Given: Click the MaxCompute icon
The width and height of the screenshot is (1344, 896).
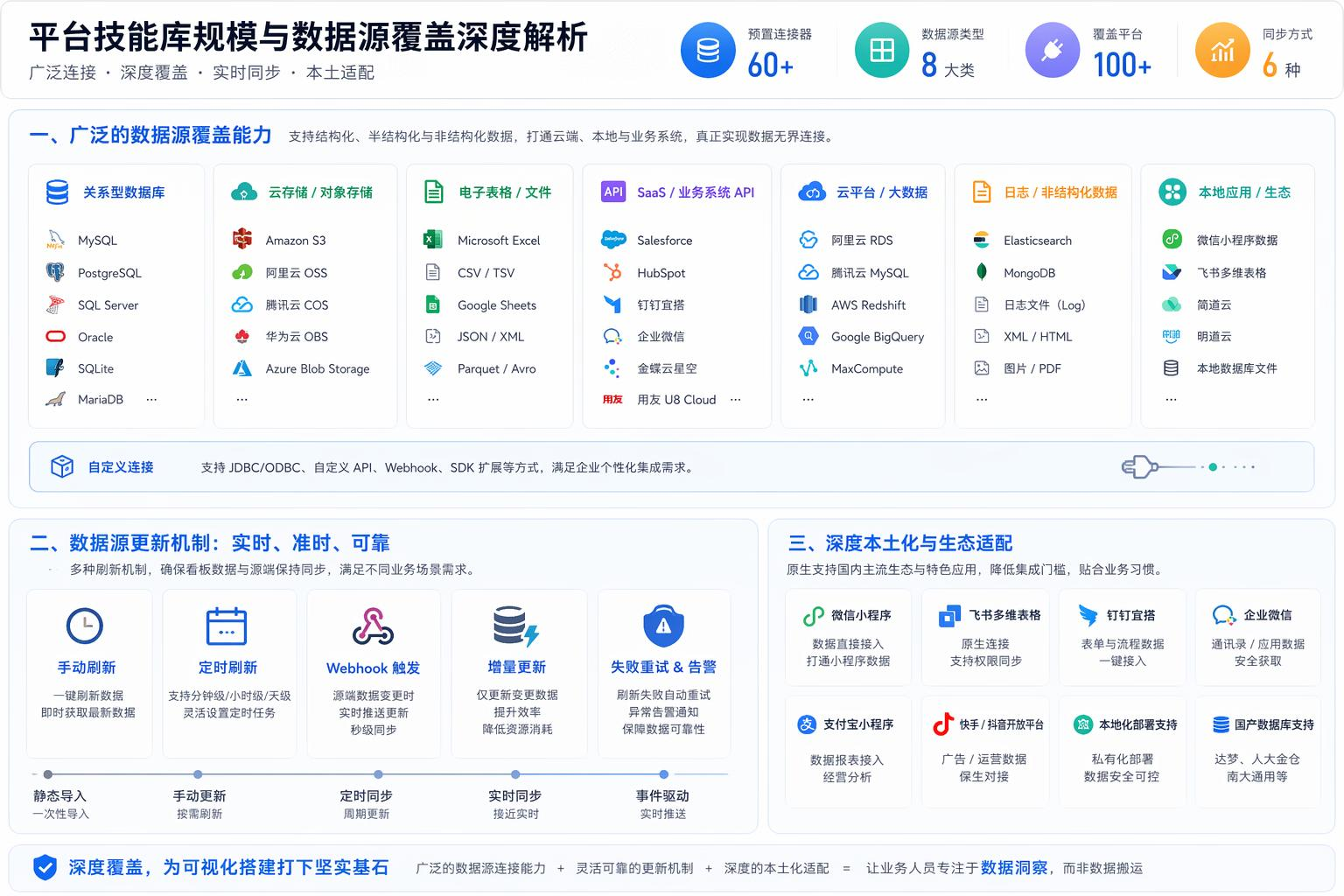Looking at the screenshot, I should click(808, 368).
